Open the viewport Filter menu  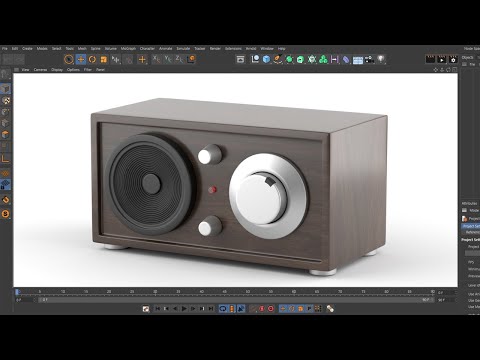(88, 70)
